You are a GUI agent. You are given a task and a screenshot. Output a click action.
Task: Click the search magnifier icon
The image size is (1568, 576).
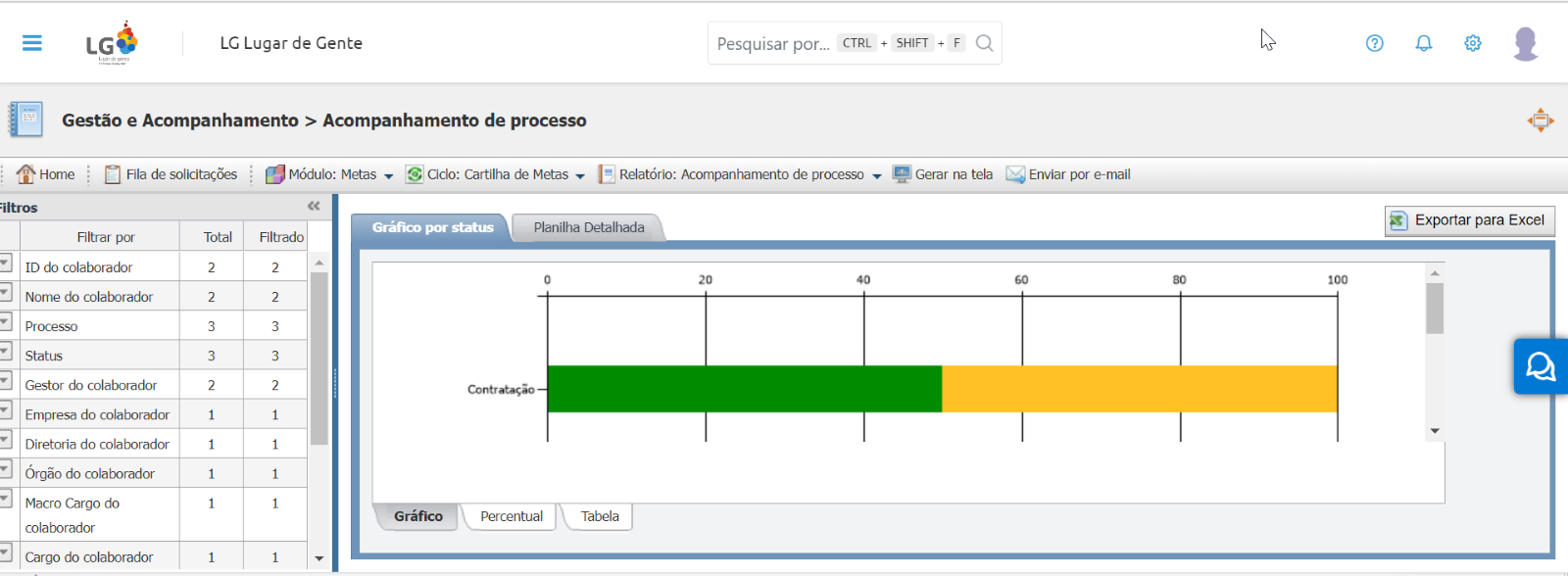pos(985,43)
